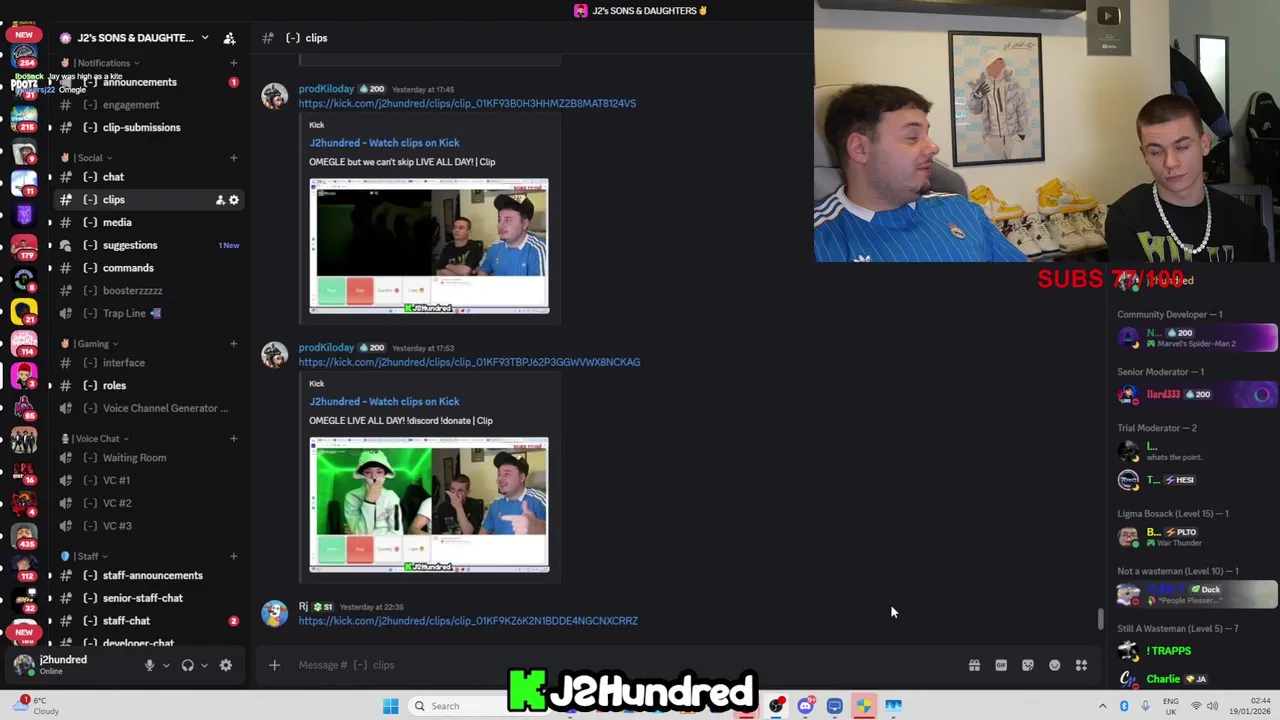
Task: Collapse the Gaming category
Action: [x=92, y=344]
